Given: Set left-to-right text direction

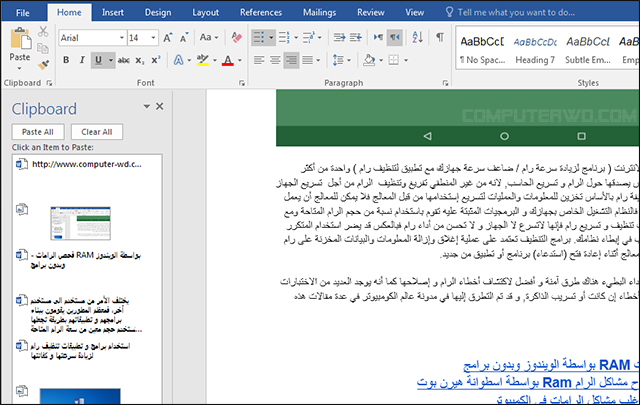Looking at the screenshot, I should [x=378, y=38].
